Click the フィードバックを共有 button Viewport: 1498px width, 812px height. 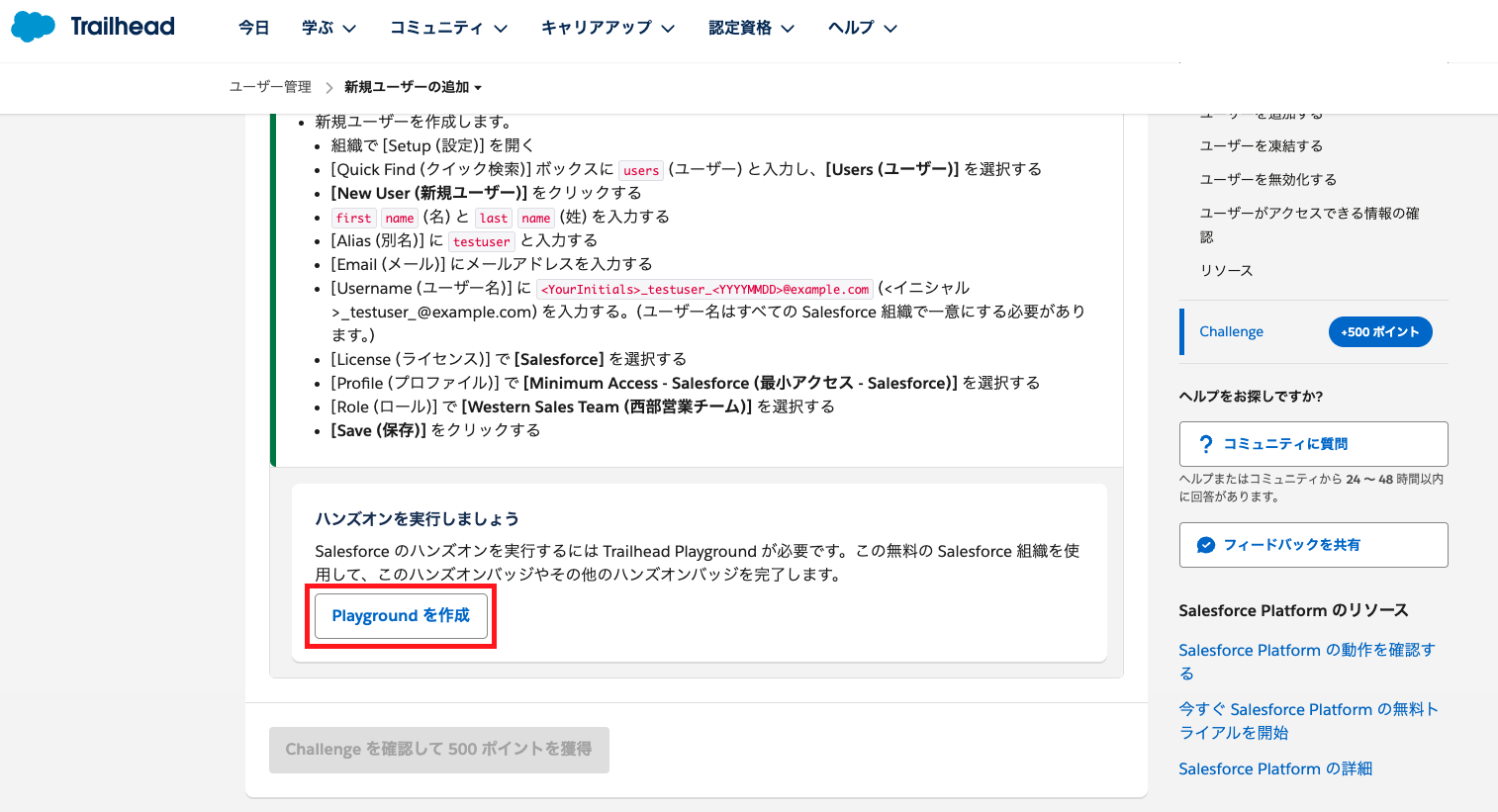[1313, 545]
